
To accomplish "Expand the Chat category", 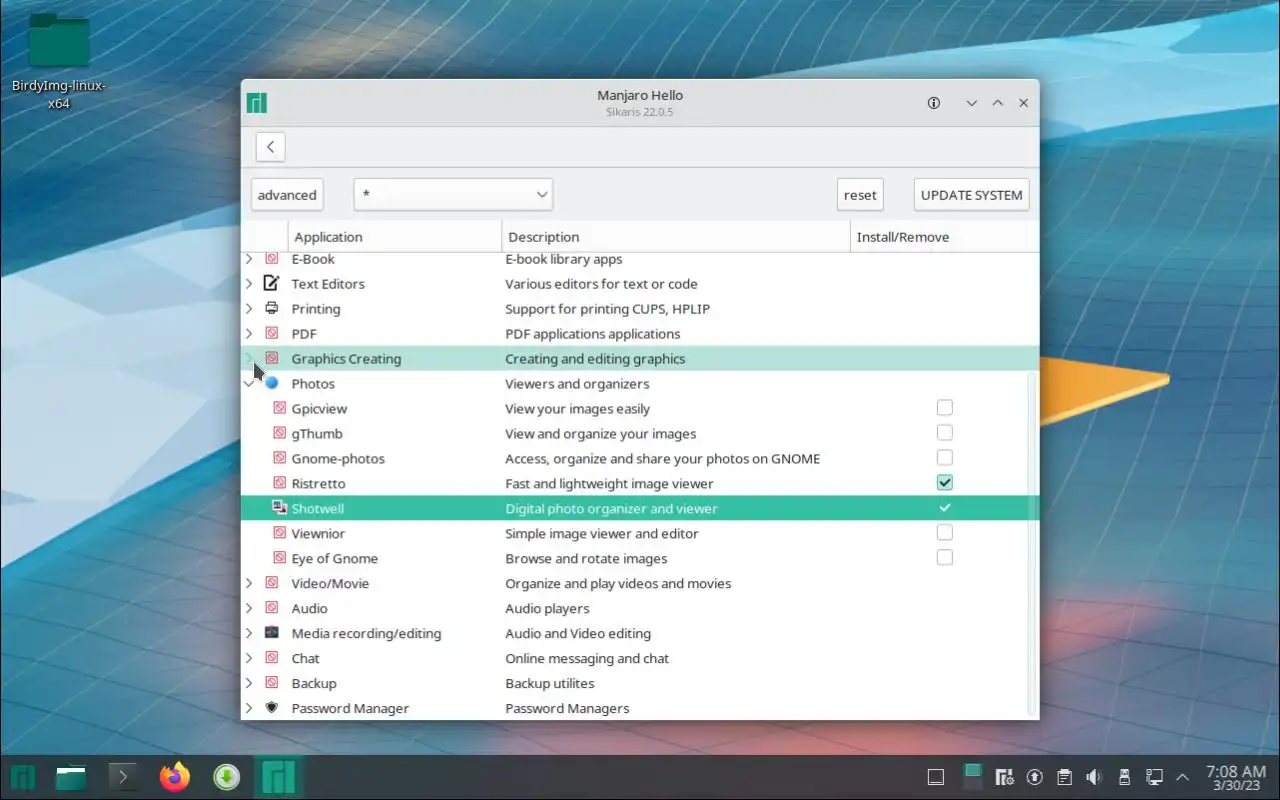I will [249, 658].
